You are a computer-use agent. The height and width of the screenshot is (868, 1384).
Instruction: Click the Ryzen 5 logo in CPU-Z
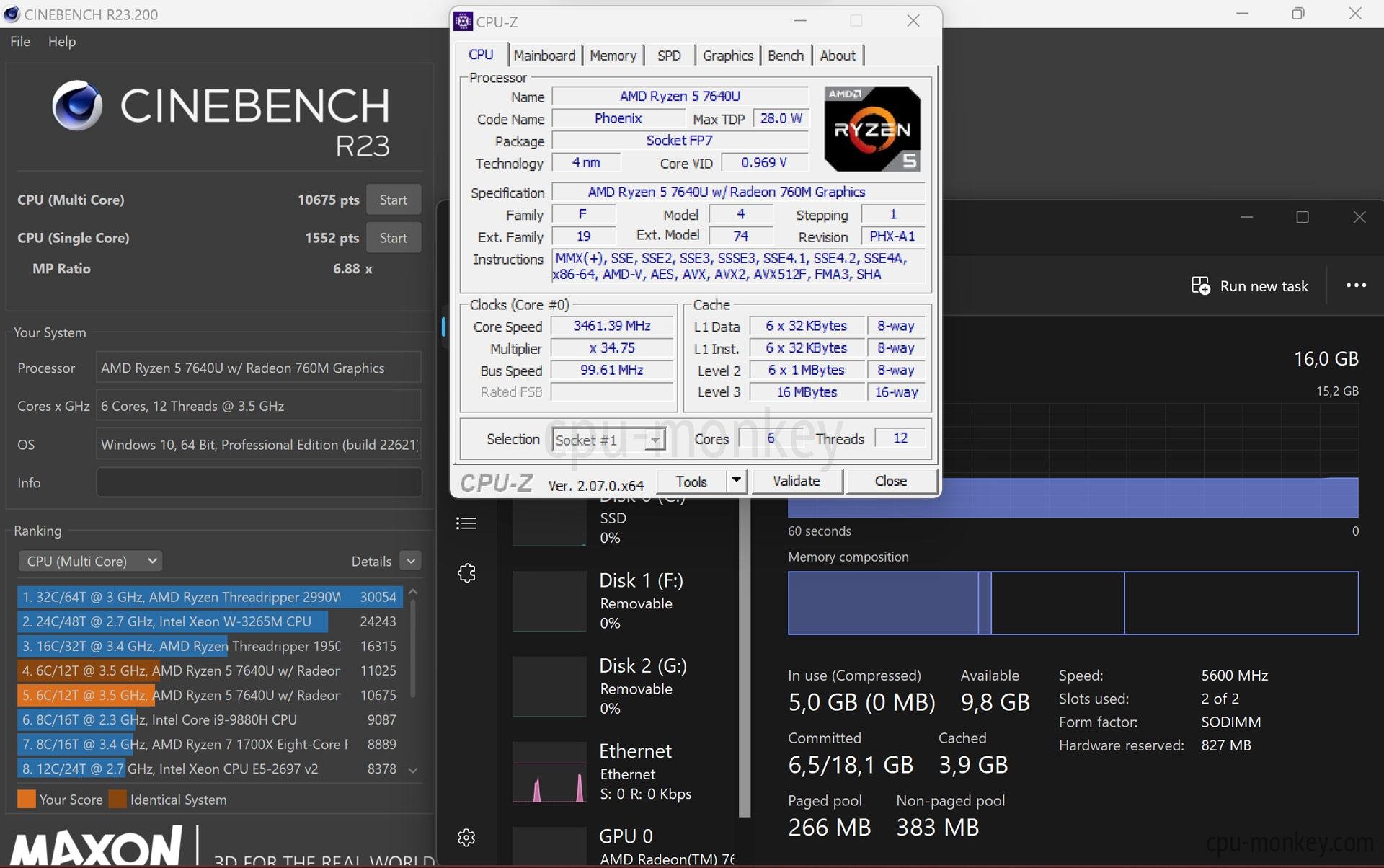(872, 129)
